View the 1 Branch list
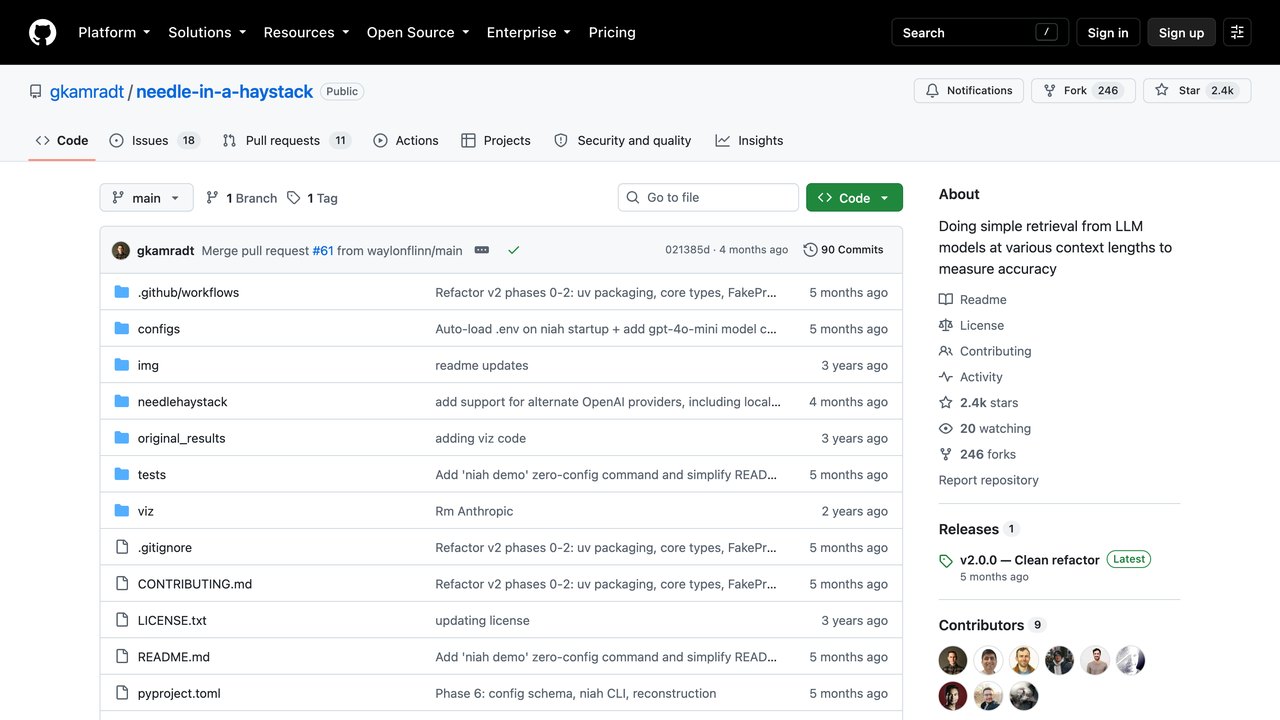The image size is (1280, 720). (x=241, y=198)
